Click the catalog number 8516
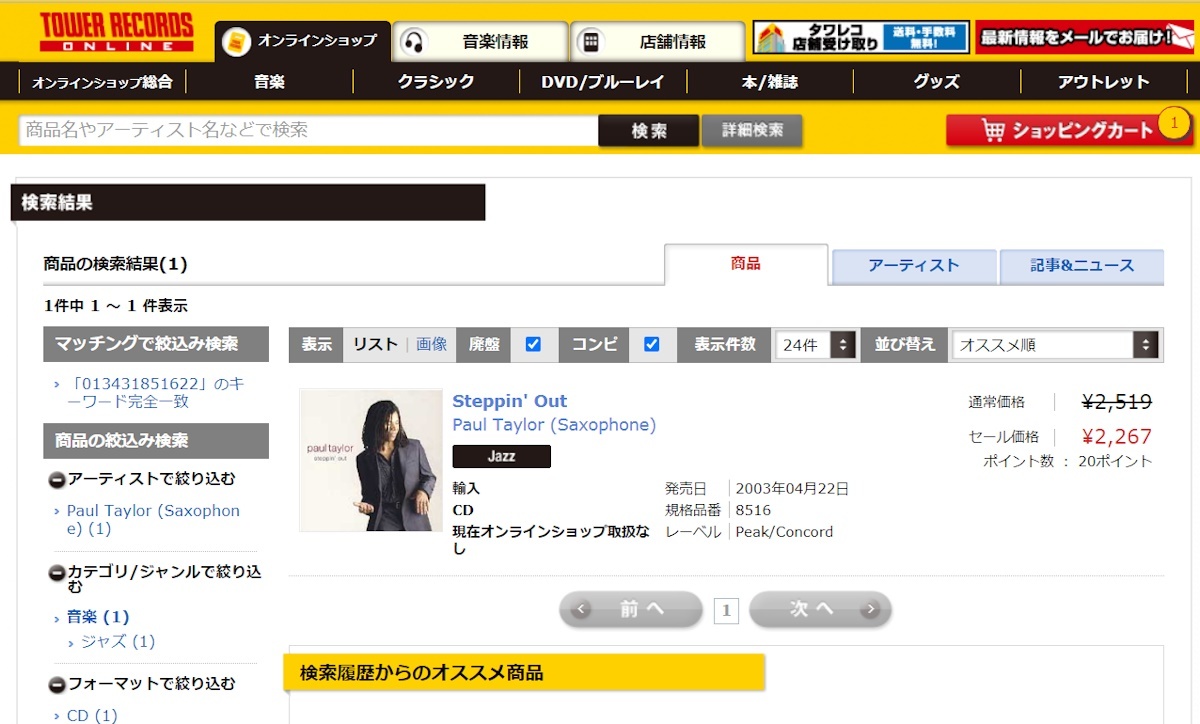This screenshot has width=1200, height=724. [x=753, y=510]
